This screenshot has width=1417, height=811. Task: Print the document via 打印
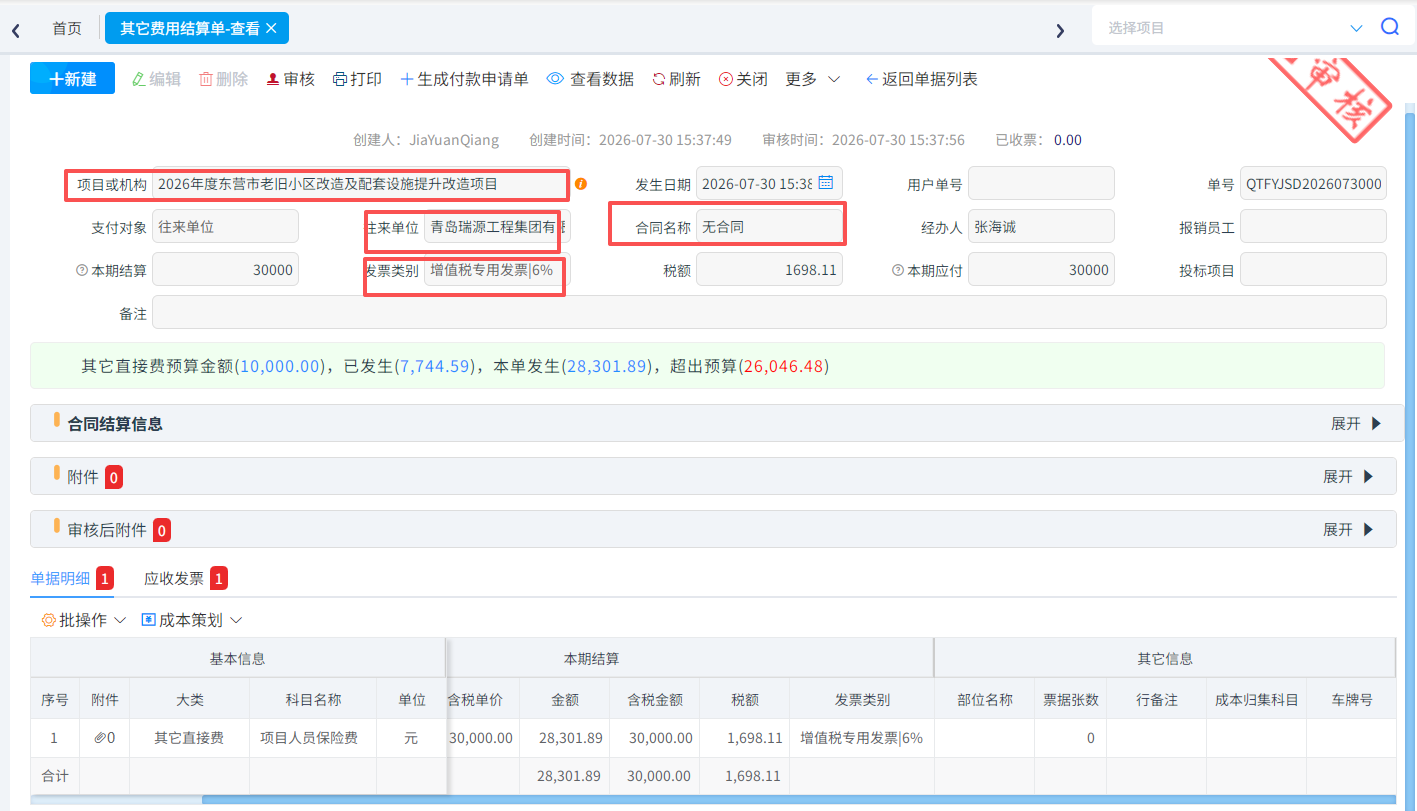(x=357, y=79)
